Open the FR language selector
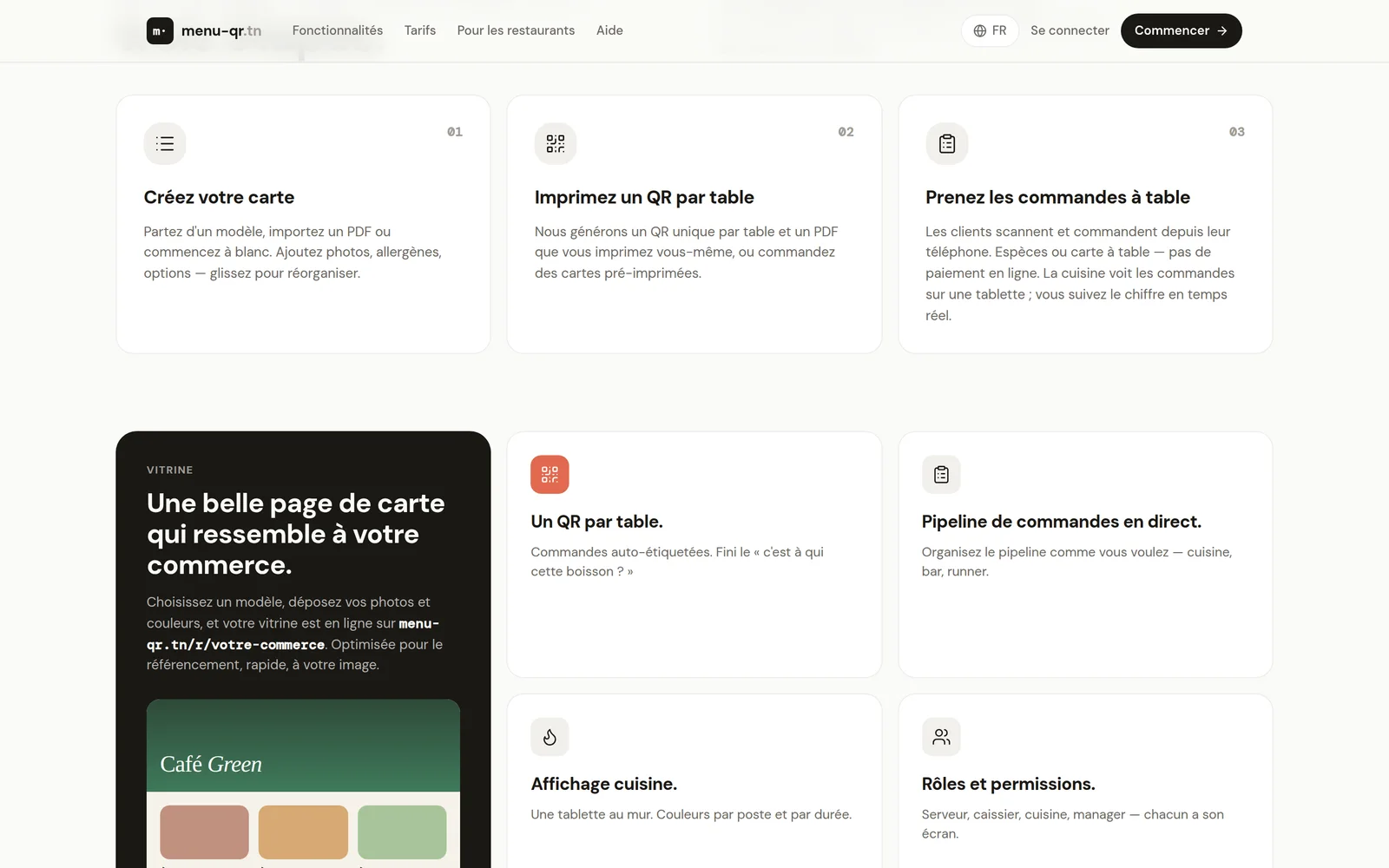 (990, 30)
